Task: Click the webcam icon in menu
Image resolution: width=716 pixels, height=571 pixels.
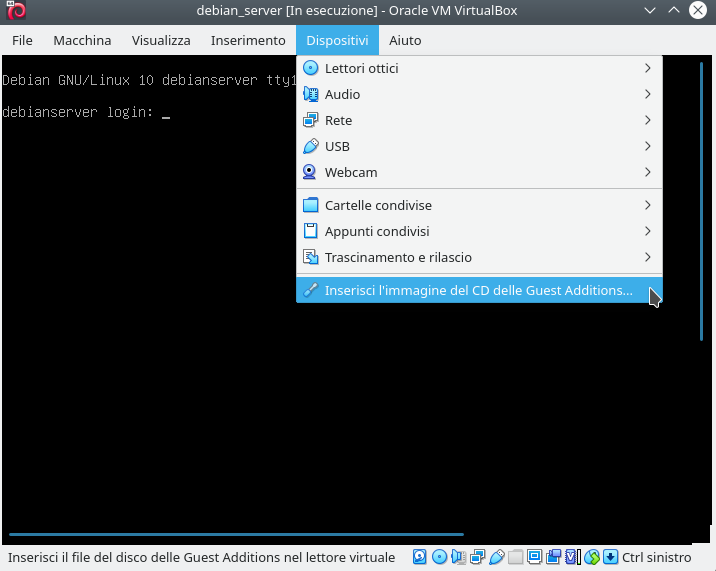Action: click(310, 172)
